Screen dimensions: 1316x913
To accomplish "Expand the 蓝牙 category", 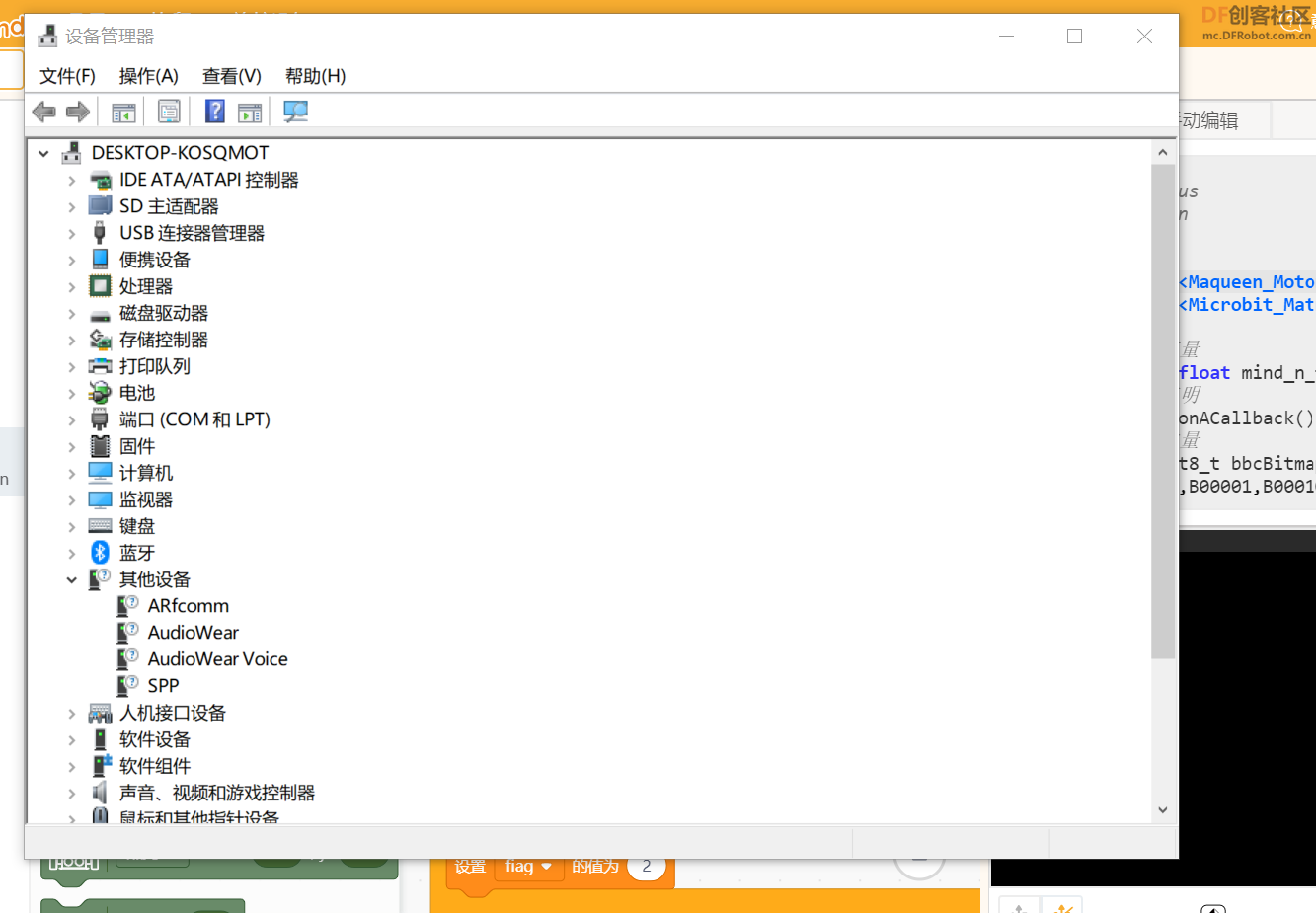I will [71, 553].
